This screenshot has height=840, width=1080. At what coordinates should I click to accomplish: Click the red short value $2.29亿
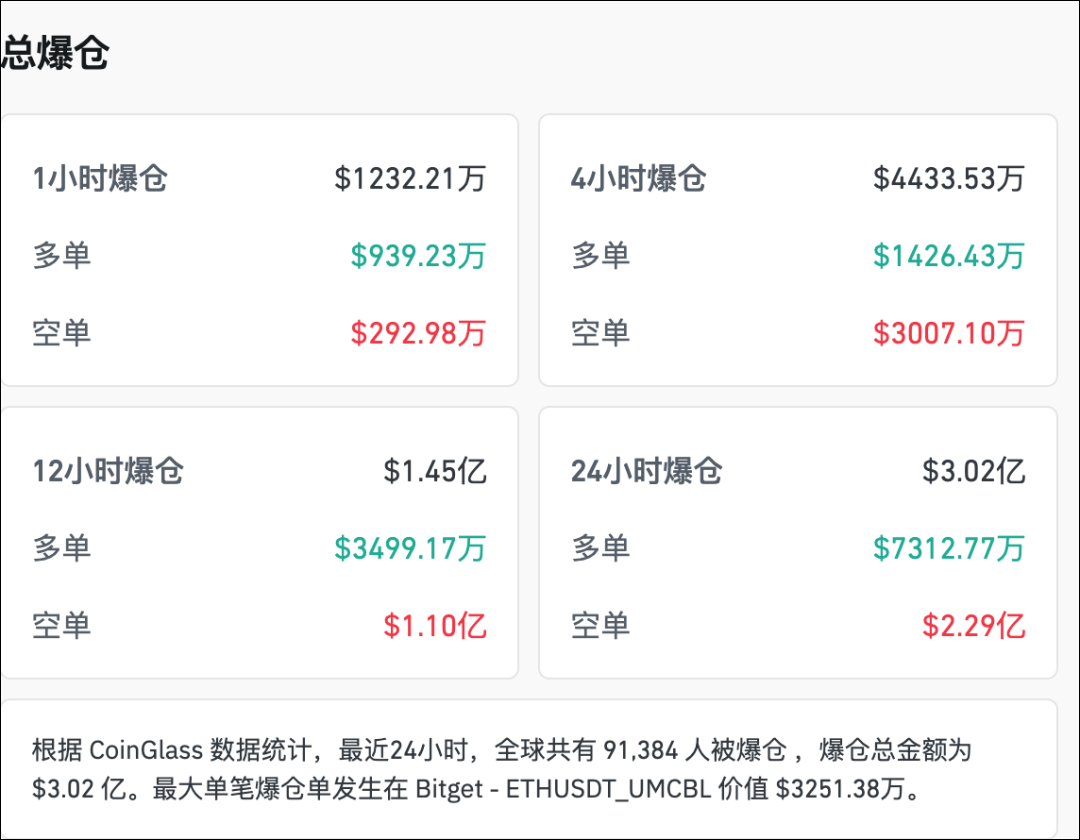(974, 626)
